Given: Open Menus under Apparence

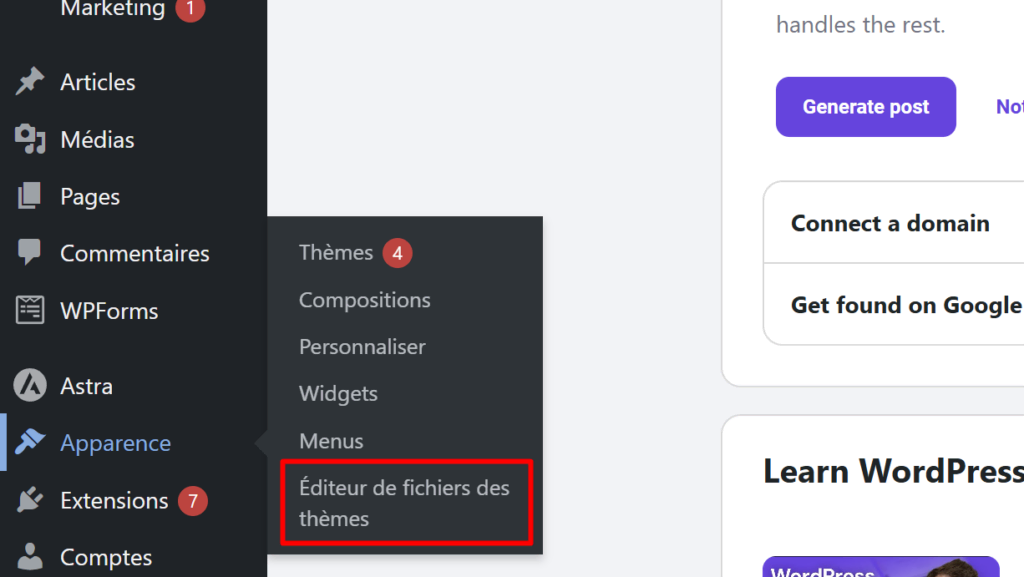Looking at the screenshot, I should (331, 441).
